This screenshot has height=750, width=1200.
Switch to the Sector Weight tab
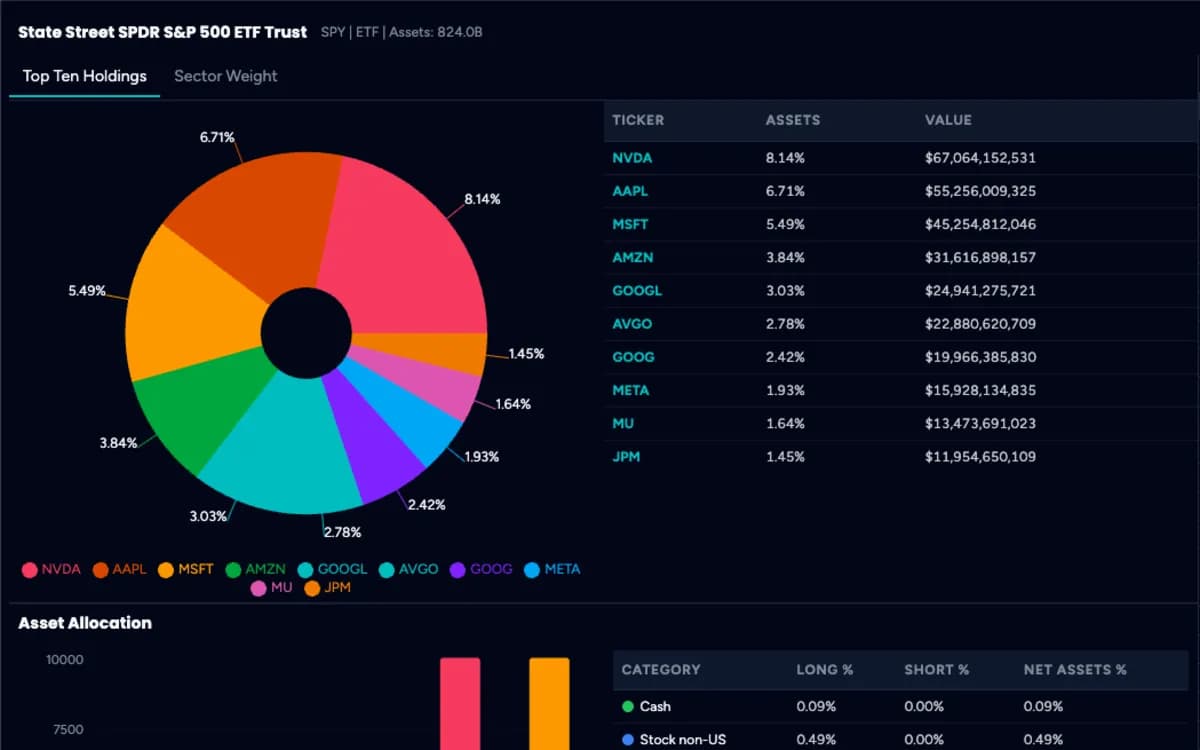coord(225,76)
